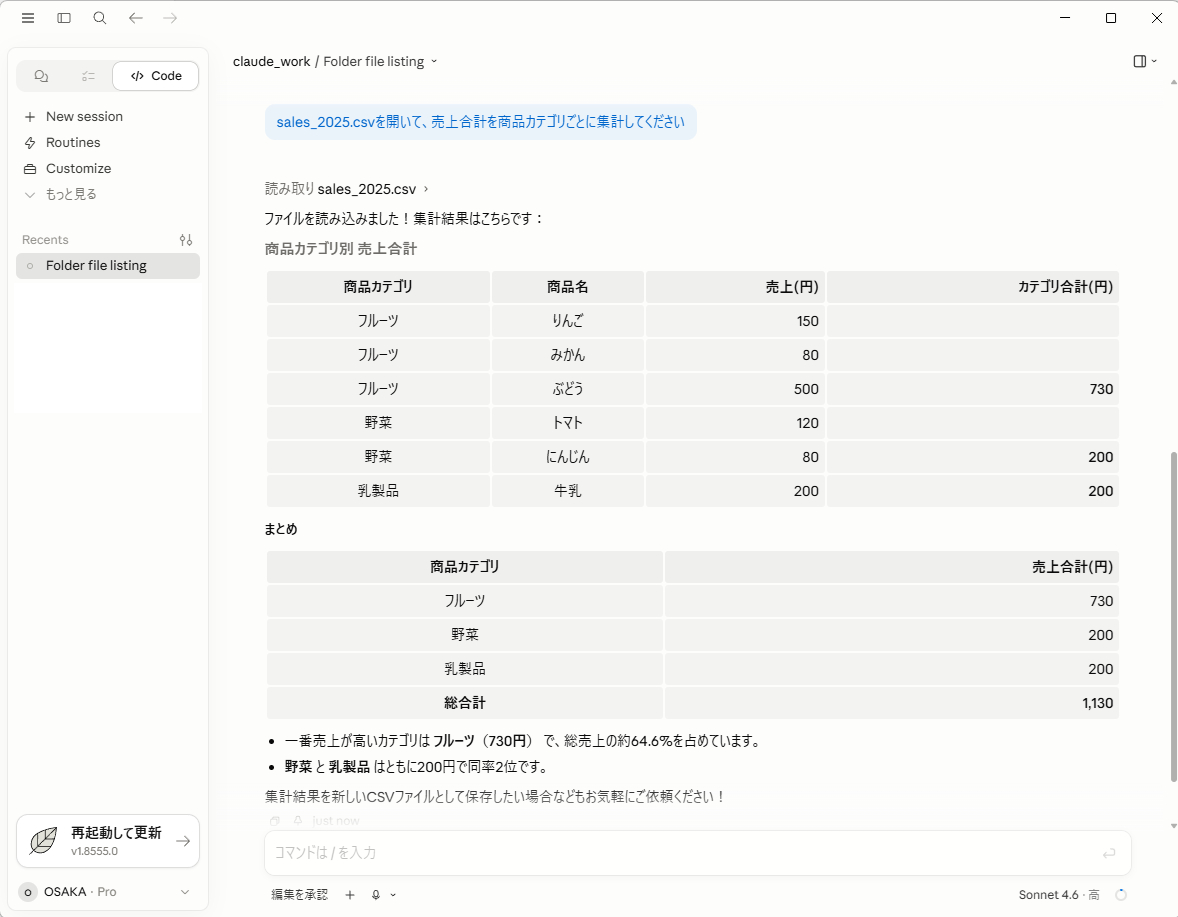Click the まとめ heading

point(281,529)
